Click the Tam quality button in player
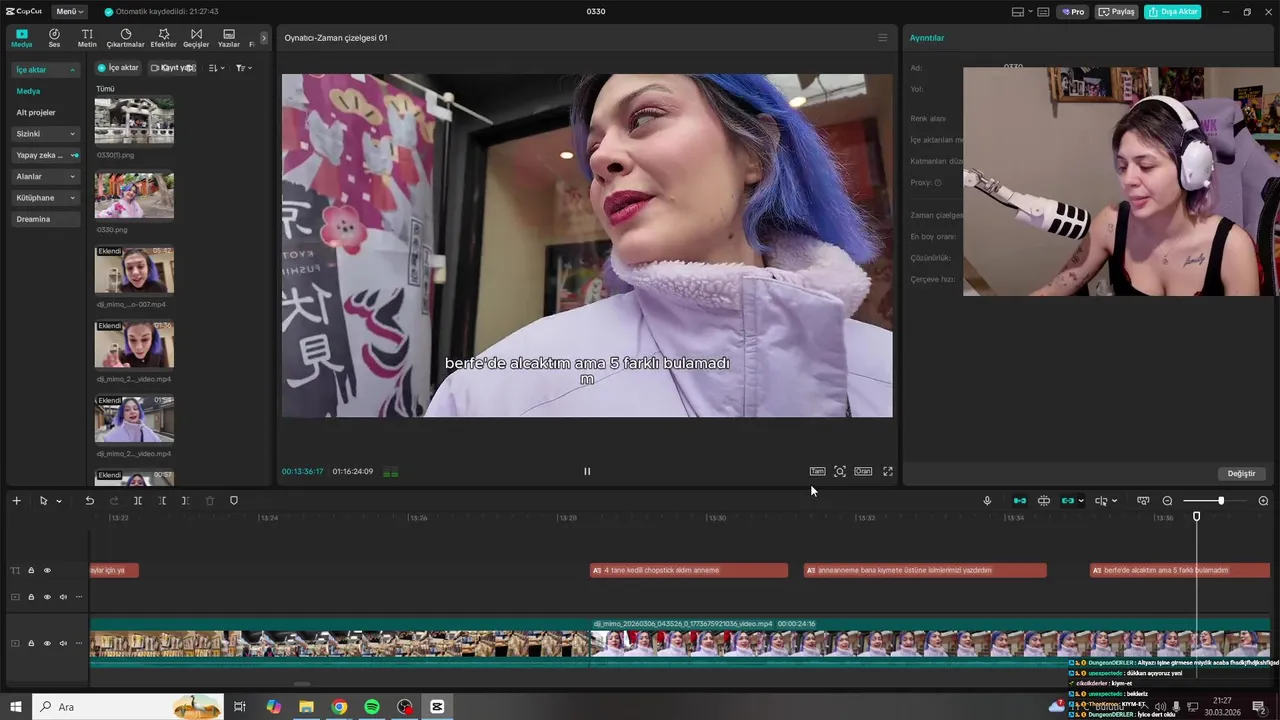 tap(817, 471)
